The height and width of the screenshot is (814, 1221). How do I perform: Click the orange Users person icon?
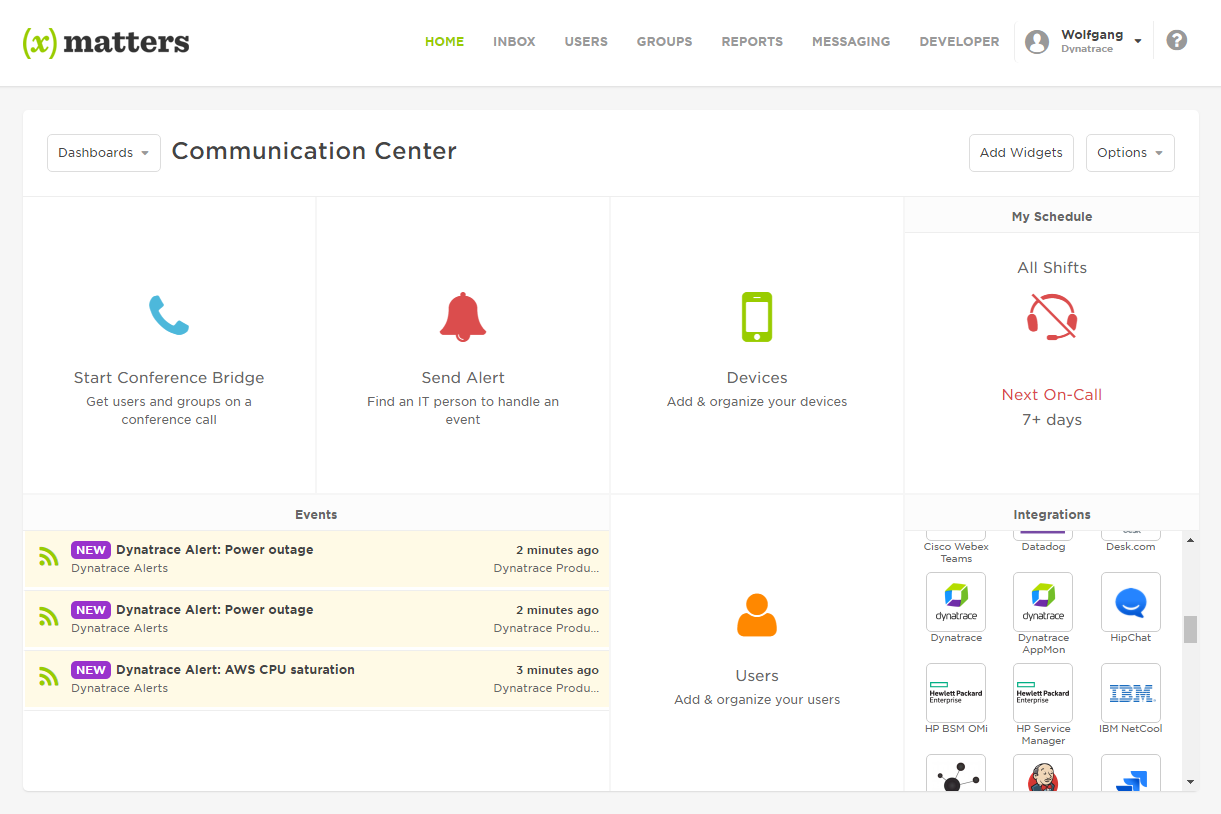(757, 615)
